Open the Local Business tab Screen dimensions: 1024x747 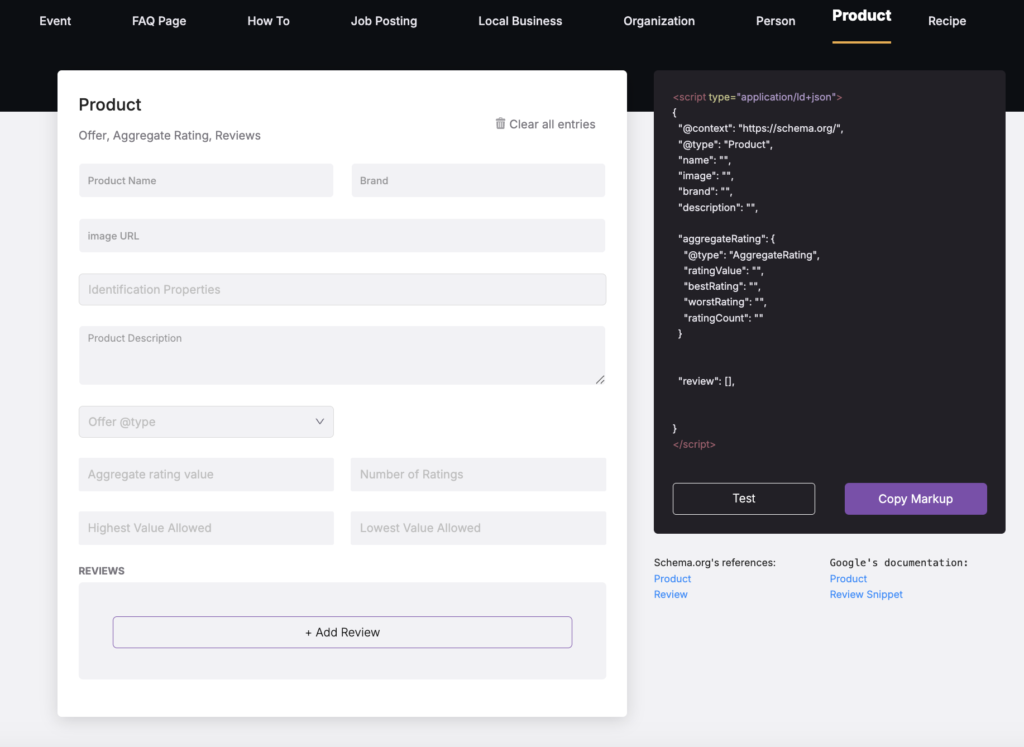[520, 21]
